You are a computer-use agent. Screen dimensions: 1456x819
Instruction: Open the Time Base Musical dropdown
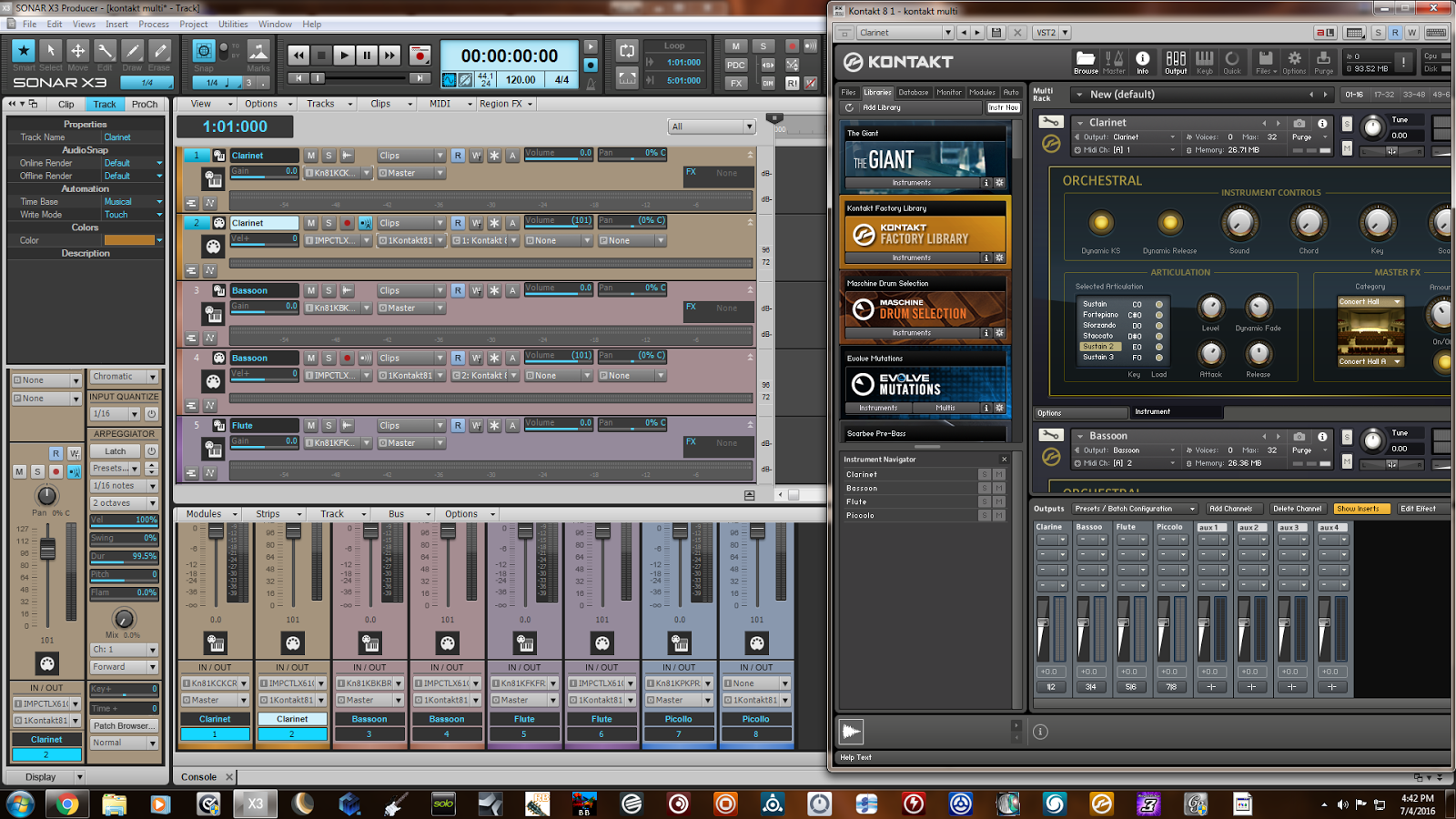(133, 202)
